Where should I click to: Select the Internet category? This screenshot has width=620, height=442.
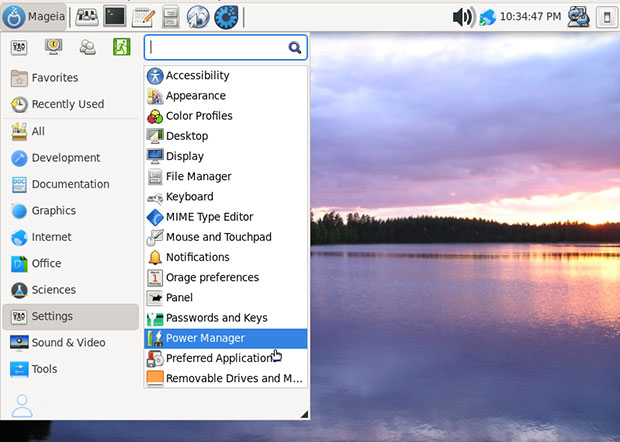[70, 237]
